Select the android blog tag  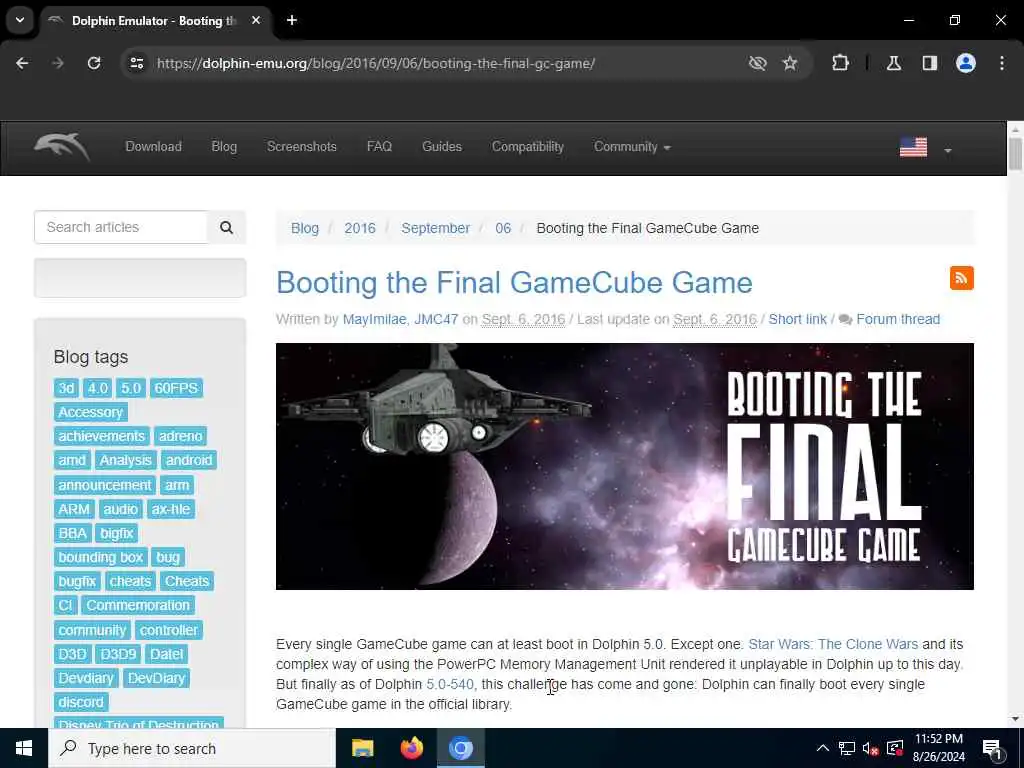point(189,460)
